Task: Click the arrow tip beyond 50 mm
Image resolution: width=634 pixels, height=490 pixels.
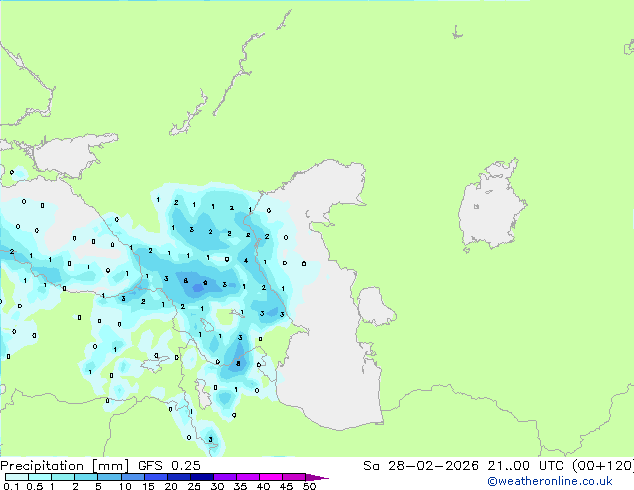Action: click(x=317, y=477)
